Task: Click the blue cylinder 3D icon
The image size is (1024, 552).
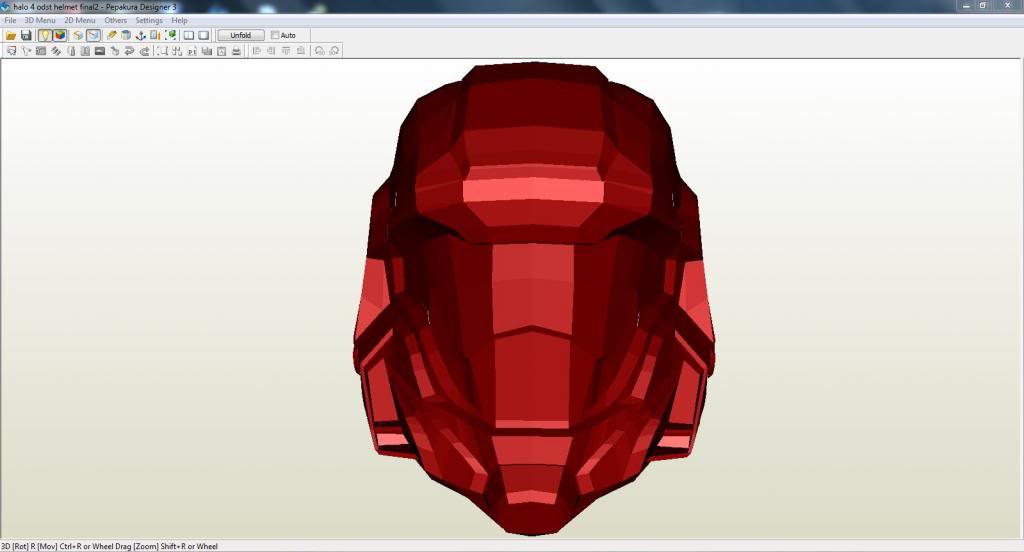Action: coord(126,35)
